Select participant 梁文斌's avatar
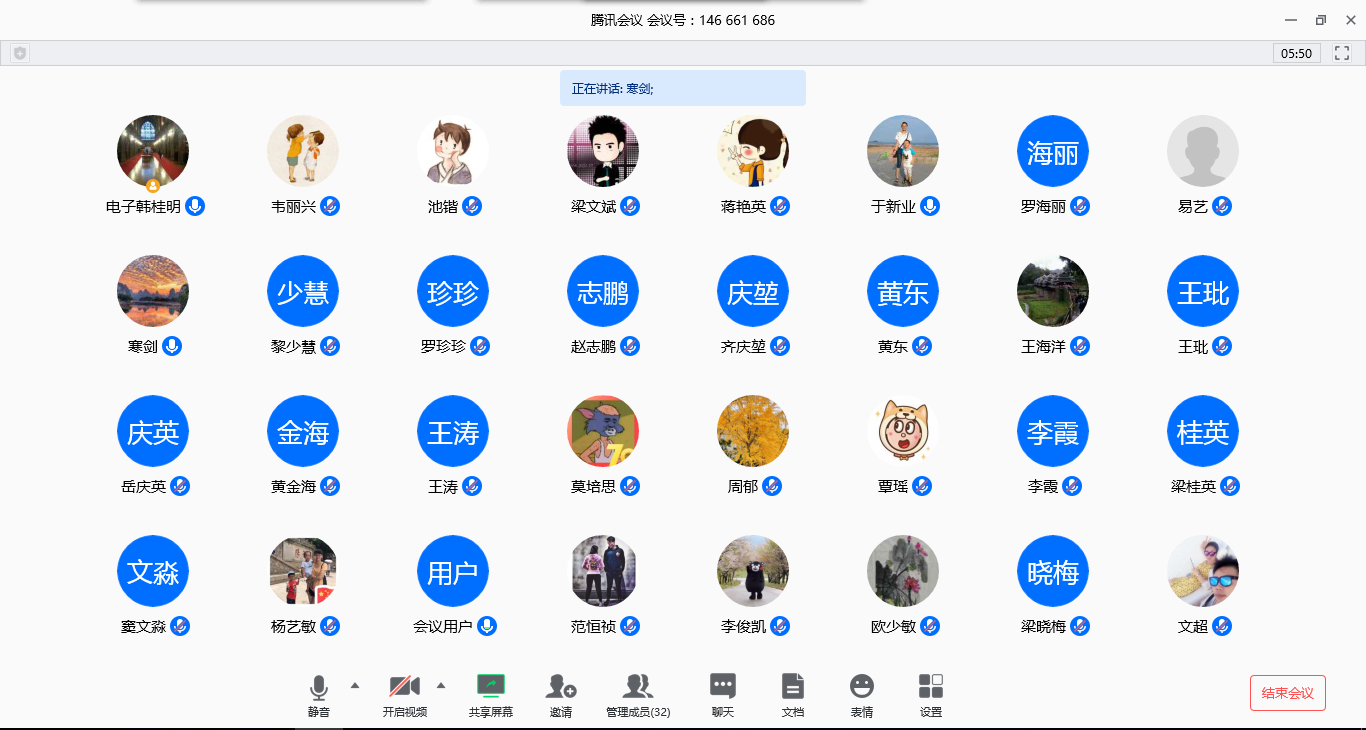The height and width of the screenshot is (730, 1366). coord(602,151)
